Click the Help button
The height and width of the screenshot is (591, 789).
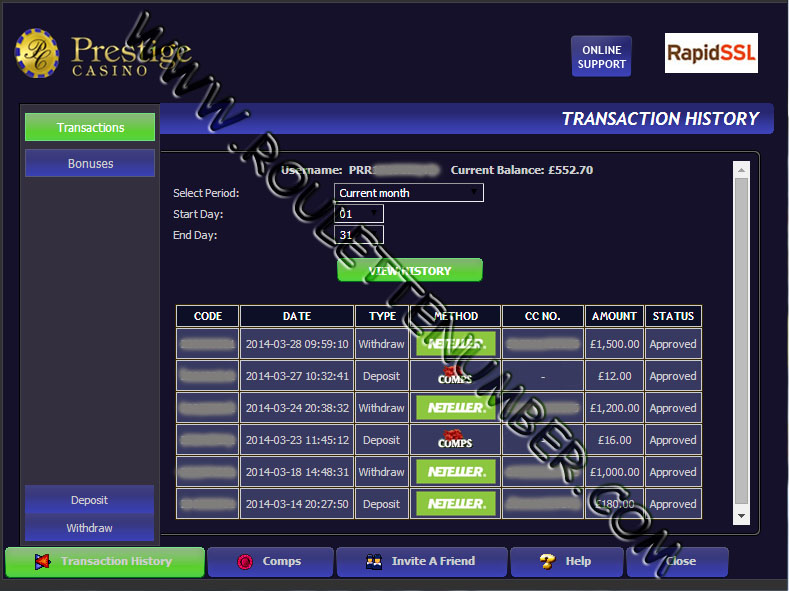pyautogui.click(x=567, y=561)
